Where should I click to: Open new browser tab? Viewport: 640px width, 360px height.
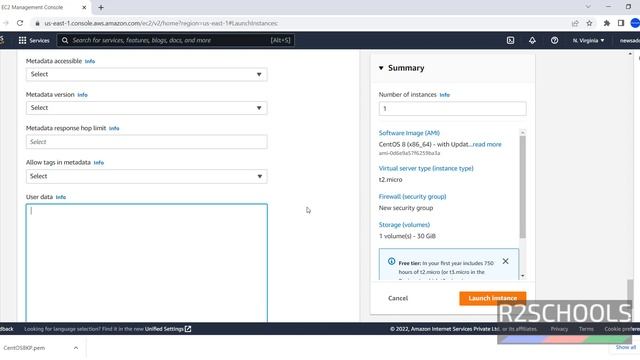click(x=101, y=7)
